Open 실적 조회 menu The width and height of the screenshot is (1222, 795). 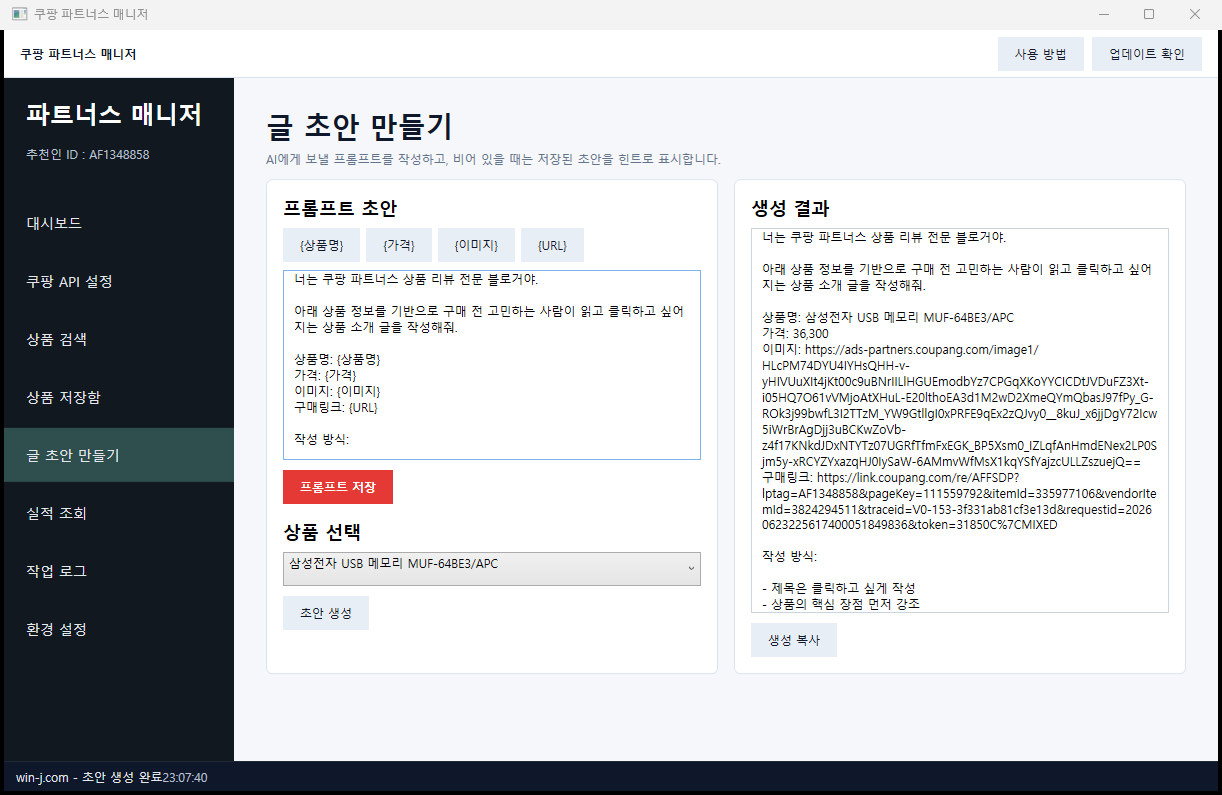(x=119, y=513)
